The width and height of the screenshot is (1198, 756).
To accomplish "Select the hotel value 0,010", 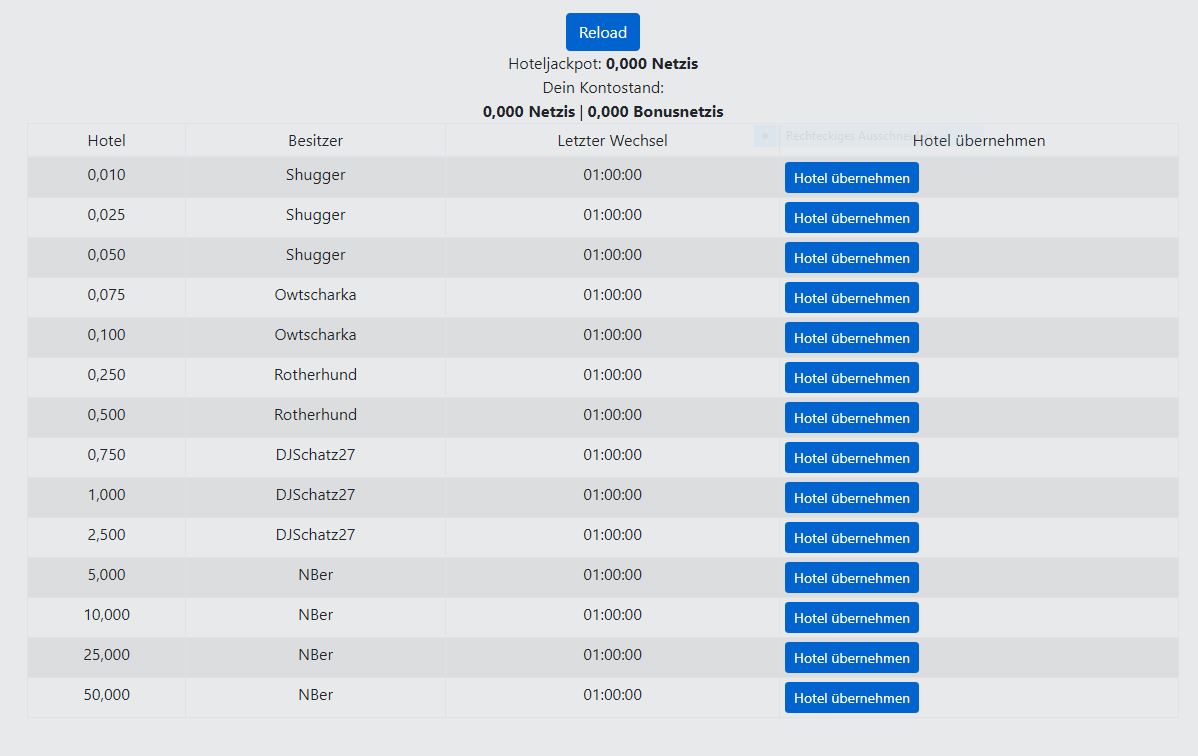I will pos(106,175).
